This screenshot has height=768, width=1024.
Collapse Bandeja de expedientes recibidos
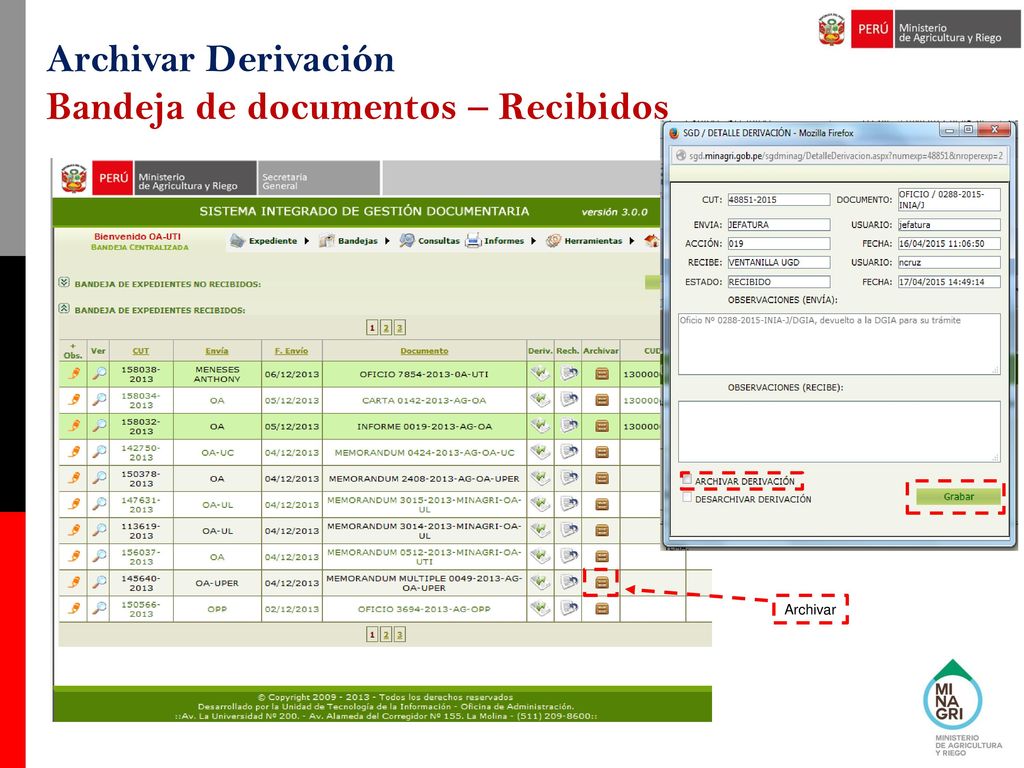pos(64,309)
